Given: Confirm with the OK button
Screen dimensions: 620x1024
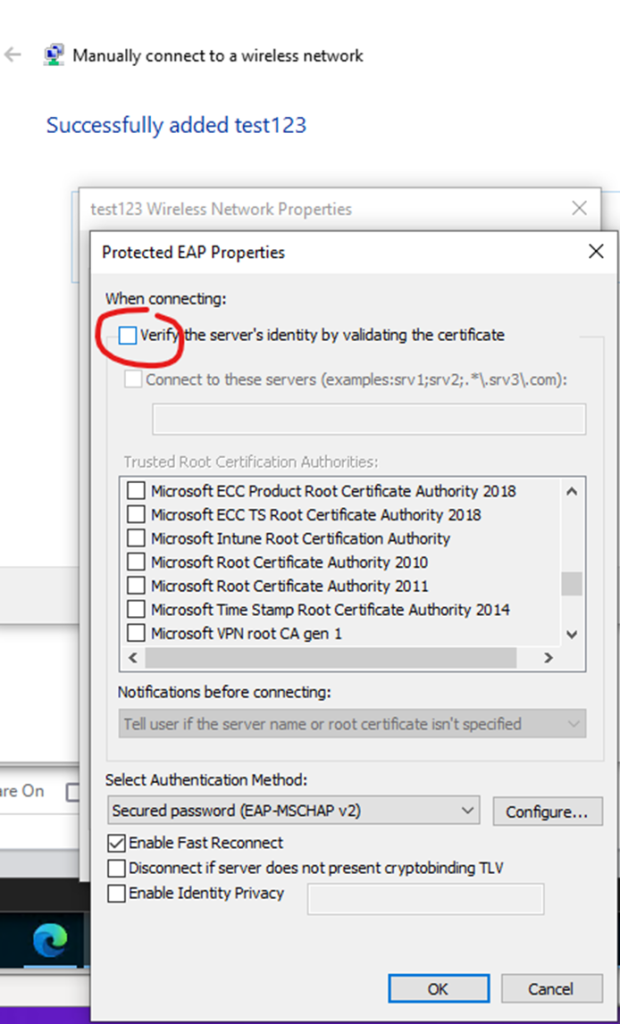Looking at the screenshot, I should pos(438,989).
